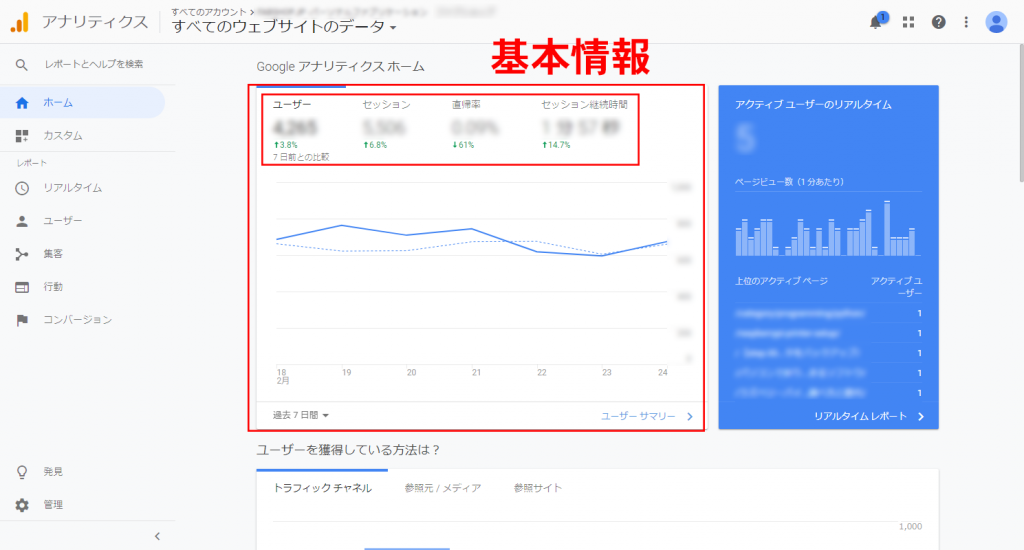The height and width of the screenshot is (550, 1024).
Task: Click the 上位のアクティブ ページ column header
Action: (x=781, y=281)
